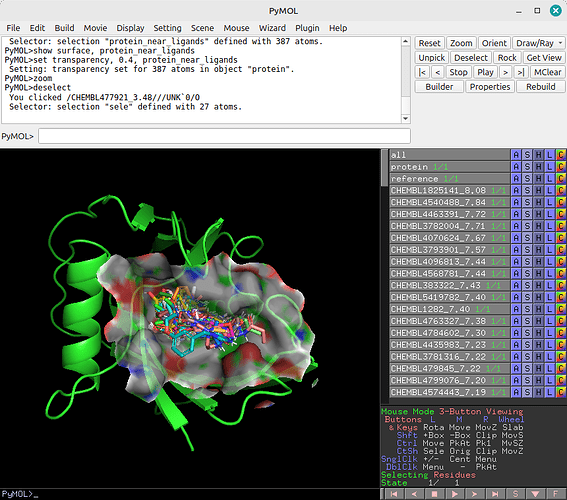Image resolution: width=567 pixels, height=500 pixels.
Task: Open Label menu for CHEMBL4540488_7.84
Action: coord(550,202)
